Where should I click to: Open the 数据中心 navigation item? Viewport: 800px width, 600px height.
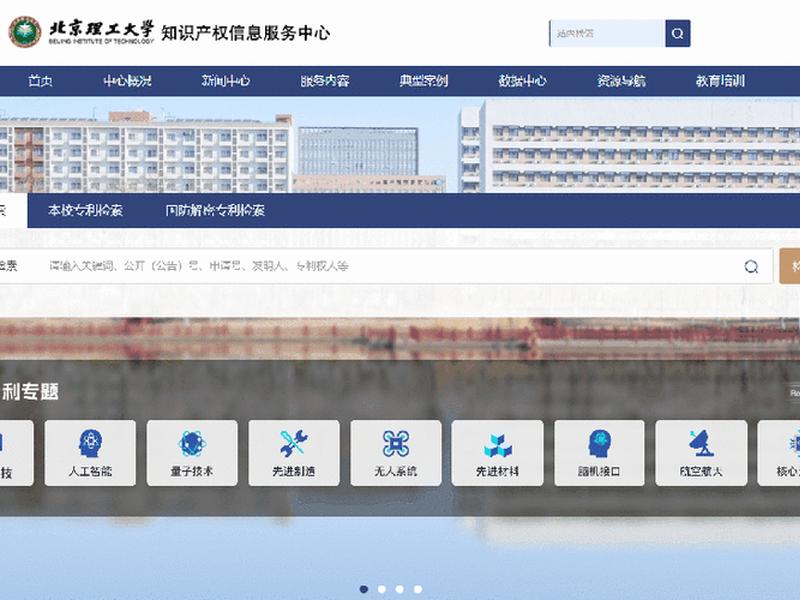point(522,81)
